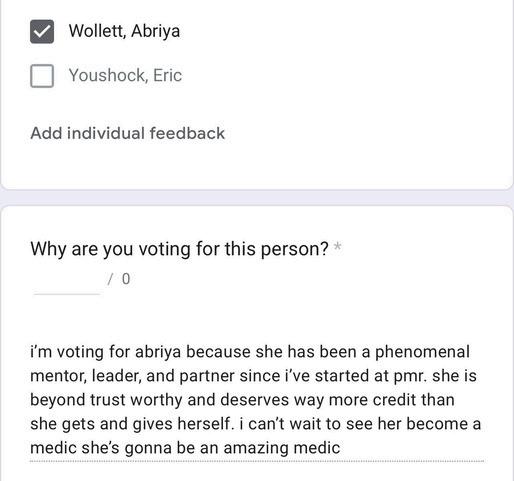Image resolution: width=514 pixels, height=481 pixels.
Task: Focus the points score input field
Action: point(67,282)
